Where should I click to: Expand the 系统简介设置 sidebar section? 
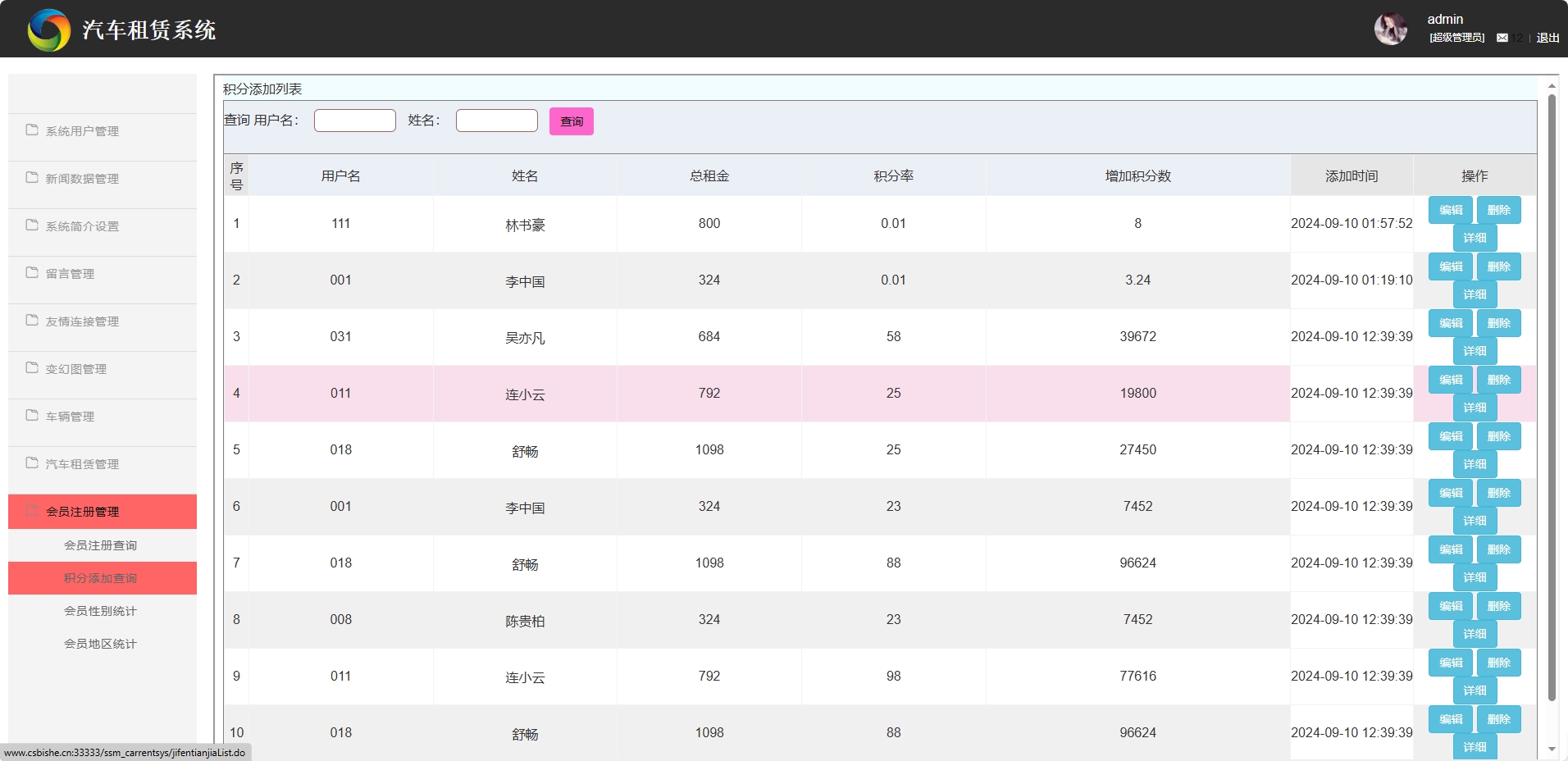(82, 226)
